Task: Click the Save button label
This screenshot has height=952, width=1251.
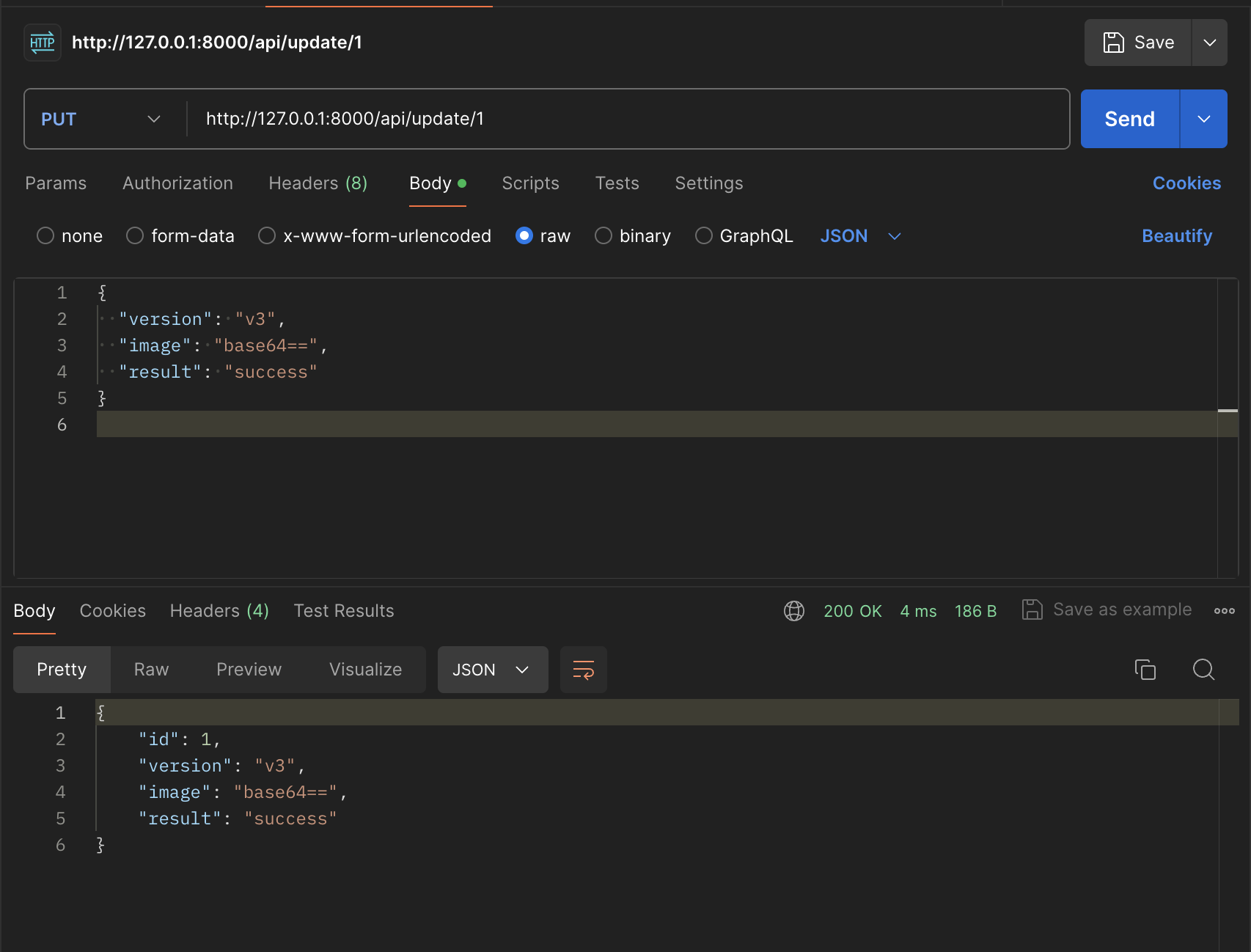Action: coord(1154,43)
